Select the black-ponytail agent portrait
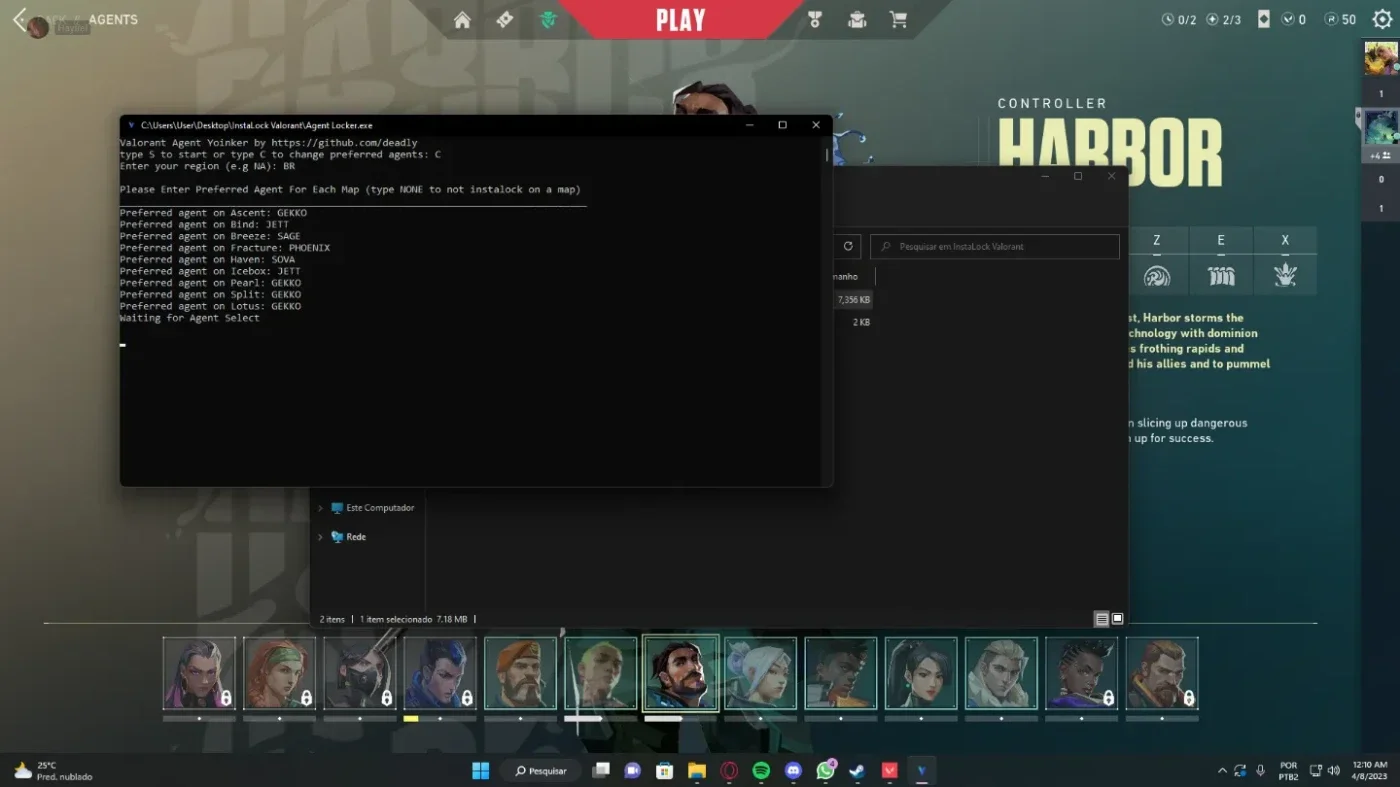 pyautogui.click(x=921, y=673)
